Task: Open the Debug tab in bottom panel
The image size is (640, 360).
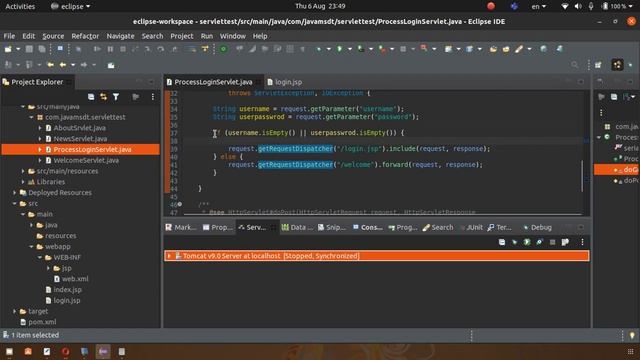Action: point(538,227)
